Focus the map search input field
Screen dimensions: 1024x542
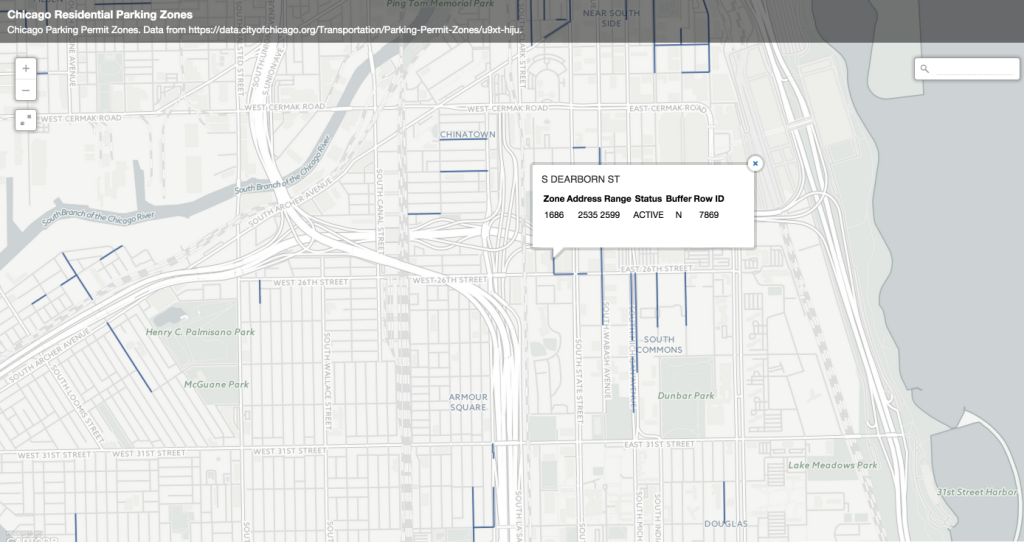[x=974, y=69]
